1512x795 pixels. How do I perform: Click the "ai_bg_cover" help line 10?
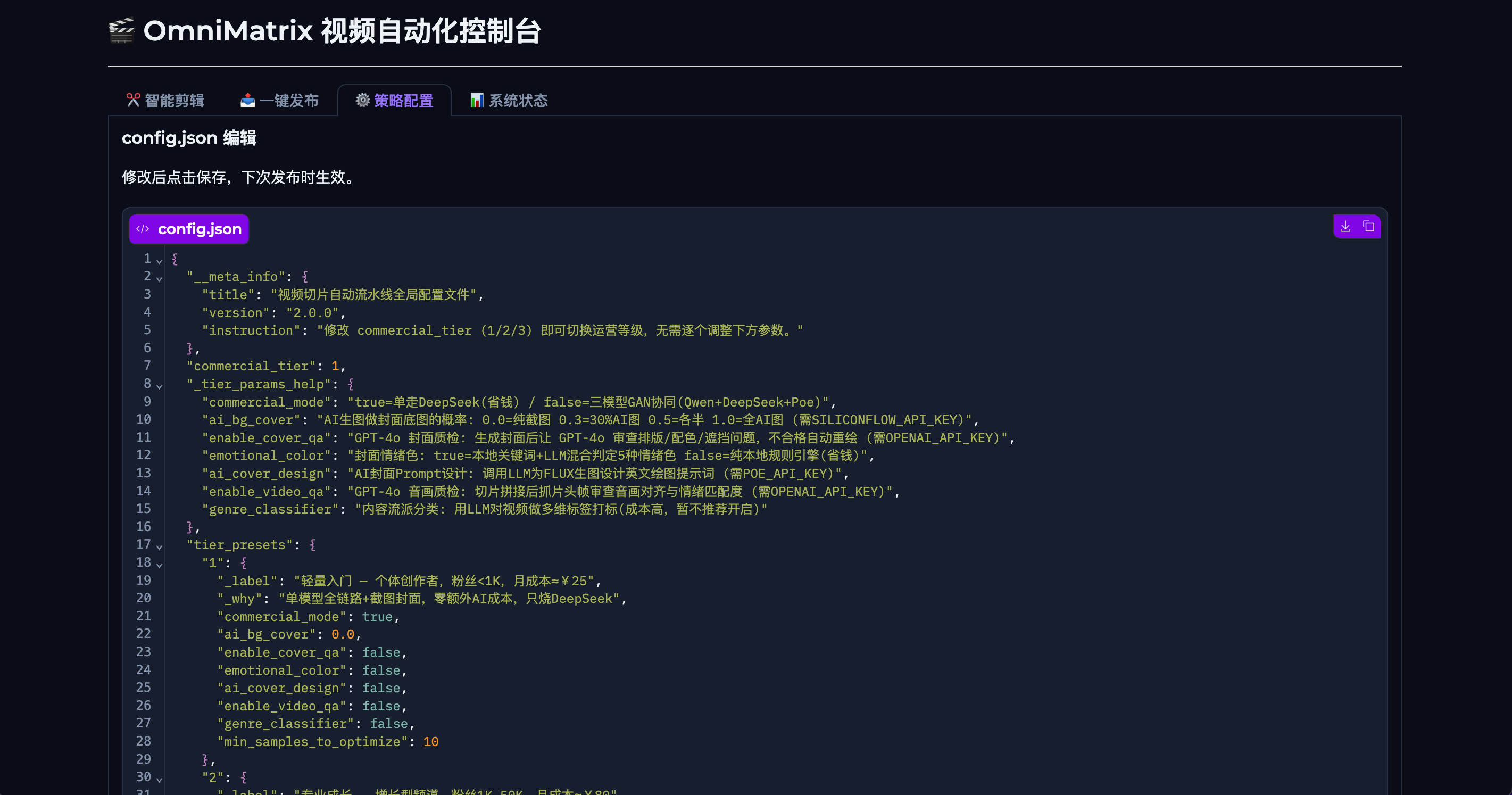591,420
